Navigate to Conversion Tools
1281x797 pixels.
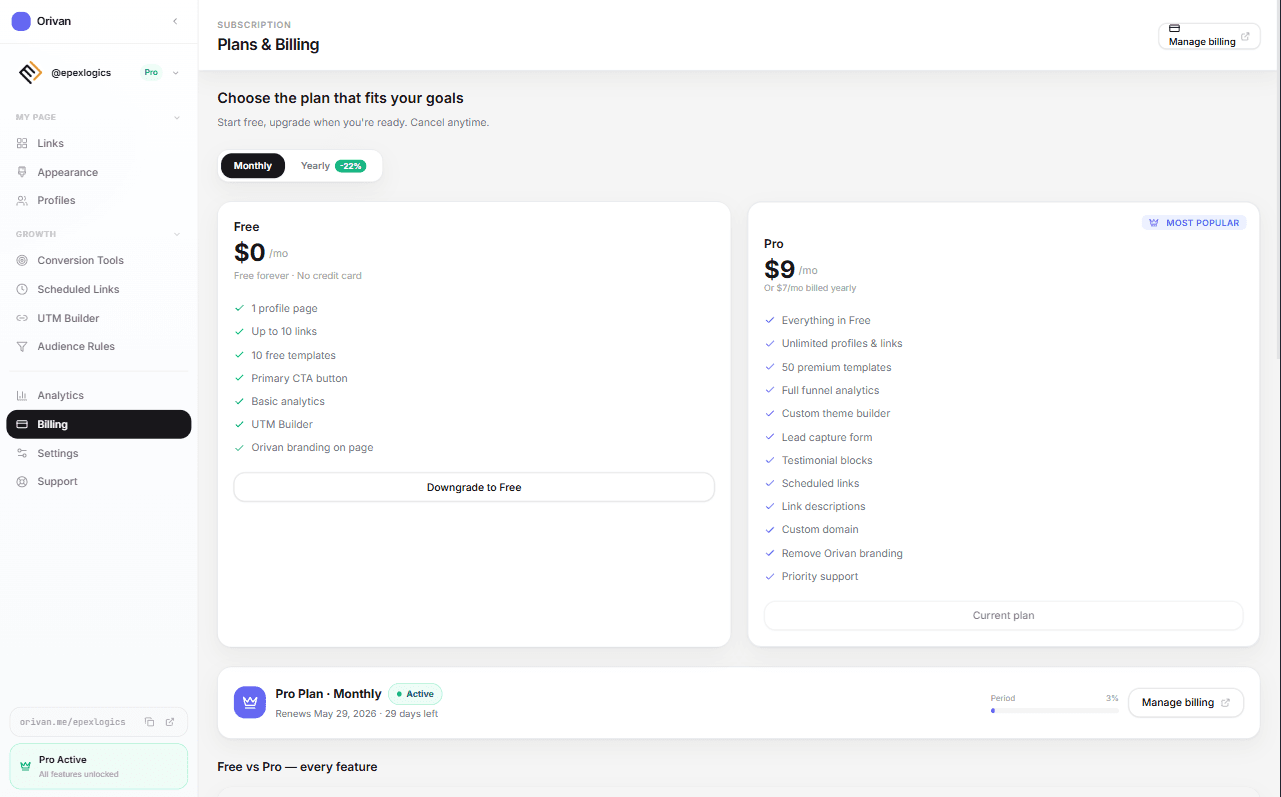tap(98, 260)
